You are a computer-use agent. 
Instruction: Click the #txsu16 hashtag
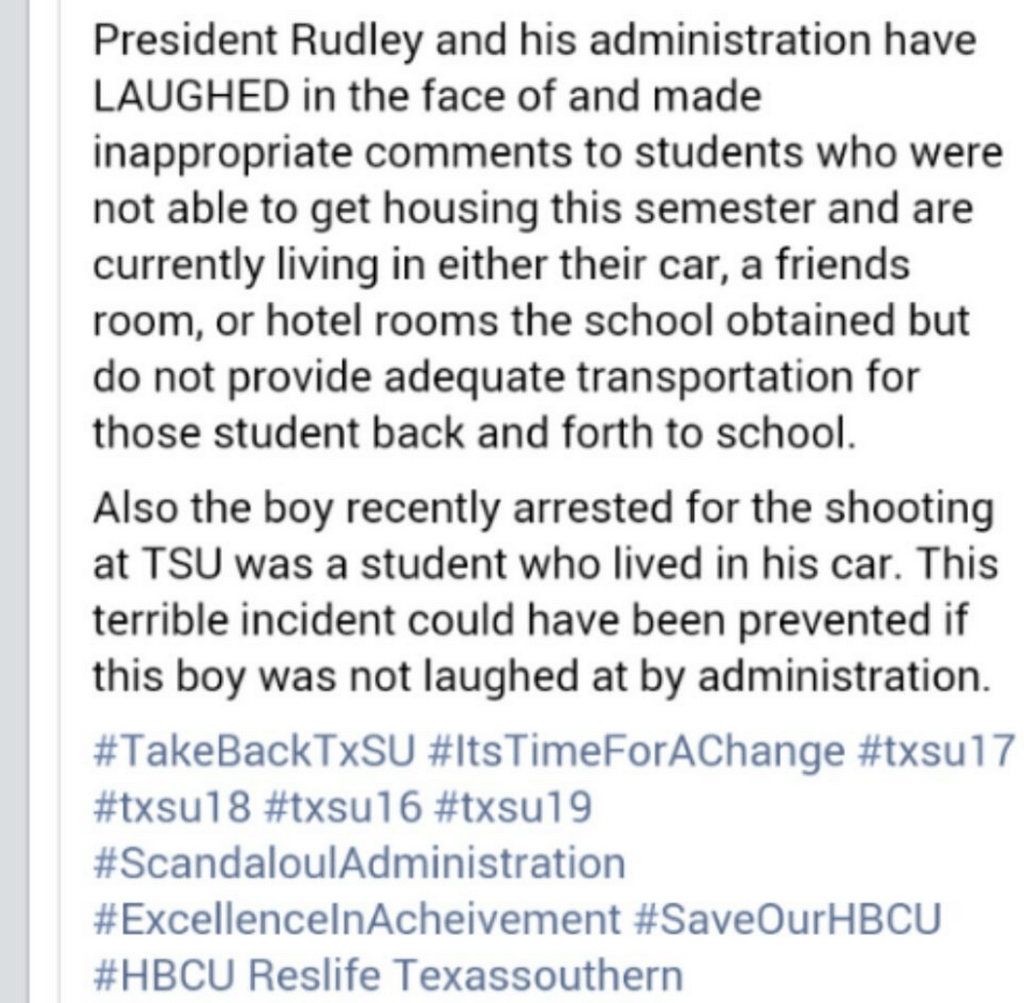[x=341, y=806]
